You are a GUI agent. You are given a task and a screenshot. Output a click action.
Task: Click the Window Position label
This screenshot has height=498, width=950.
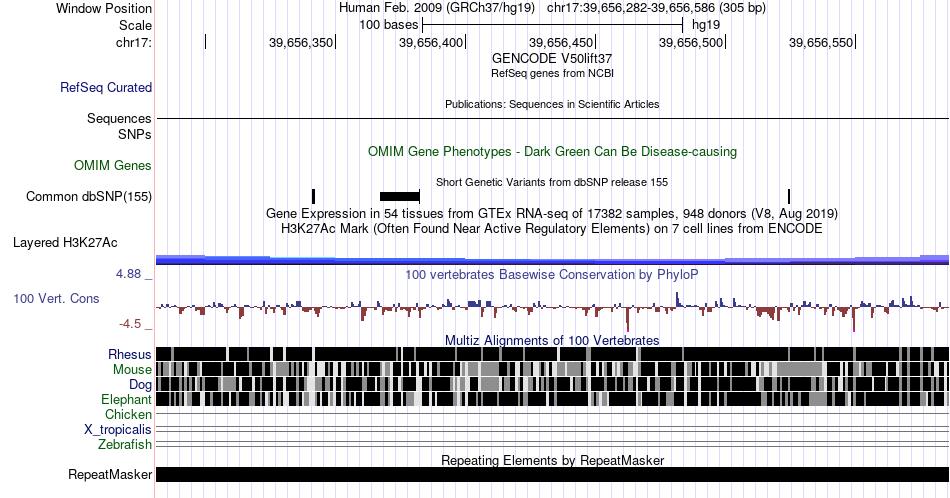(x=104, y=8)
